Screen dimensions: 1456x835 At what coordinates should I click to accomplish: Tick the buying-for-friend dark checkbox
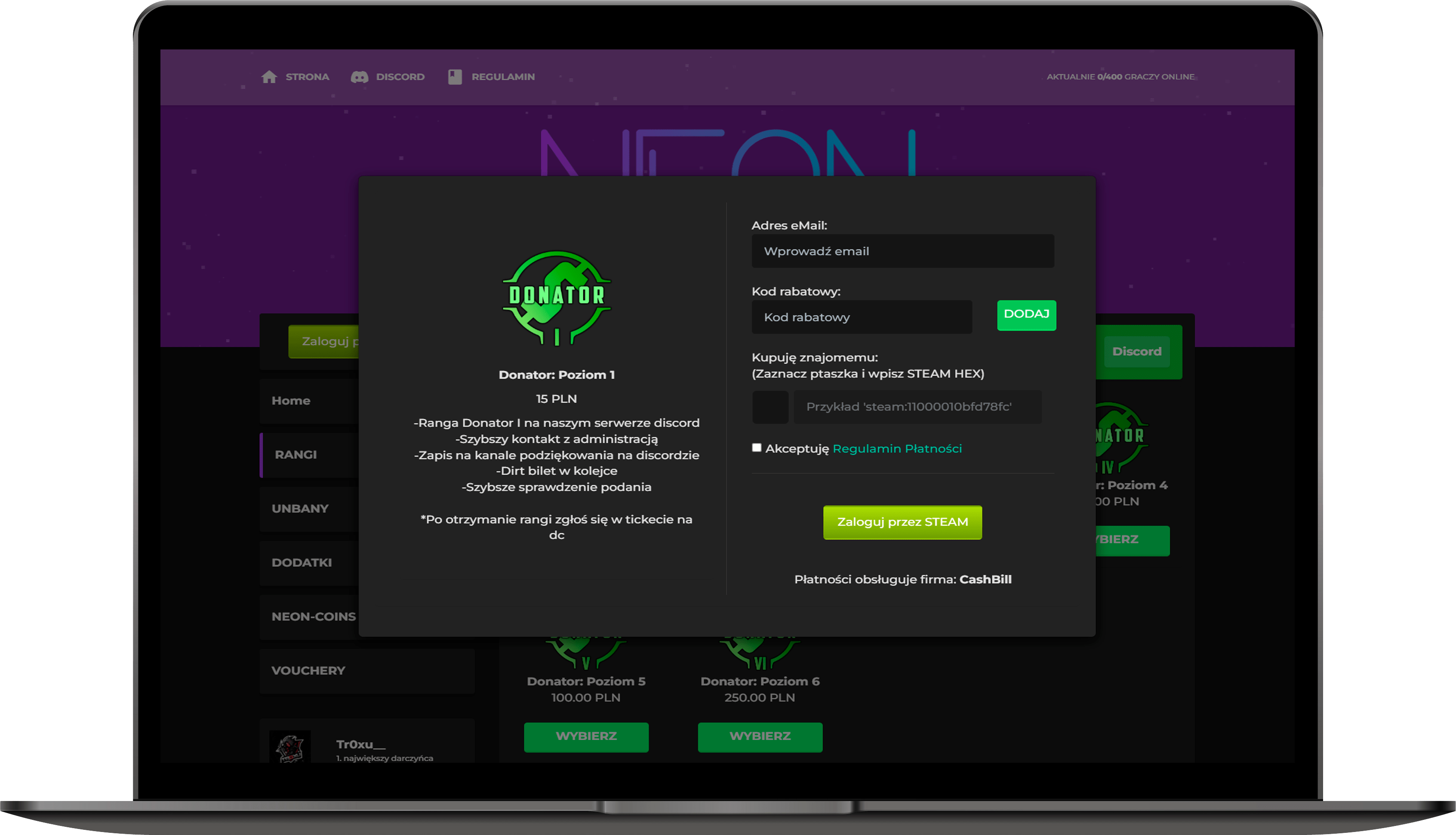[x=770, y=407]
